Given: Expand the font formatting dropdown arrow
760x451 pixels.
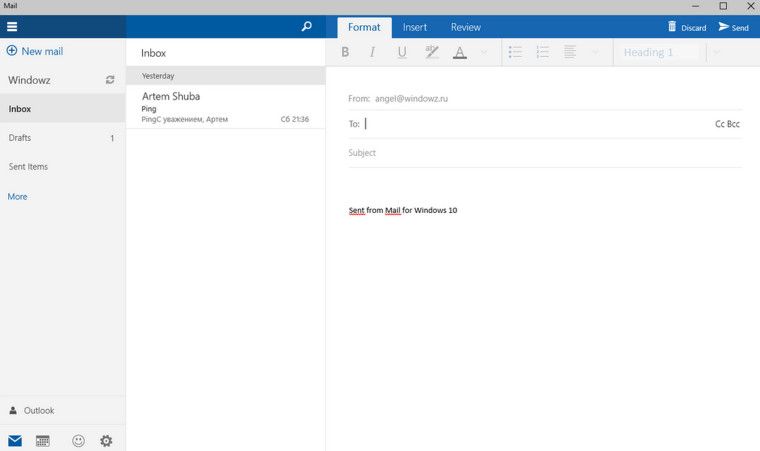Looking at the screenshot, I should pyautogui.click(x=485, y=52).
